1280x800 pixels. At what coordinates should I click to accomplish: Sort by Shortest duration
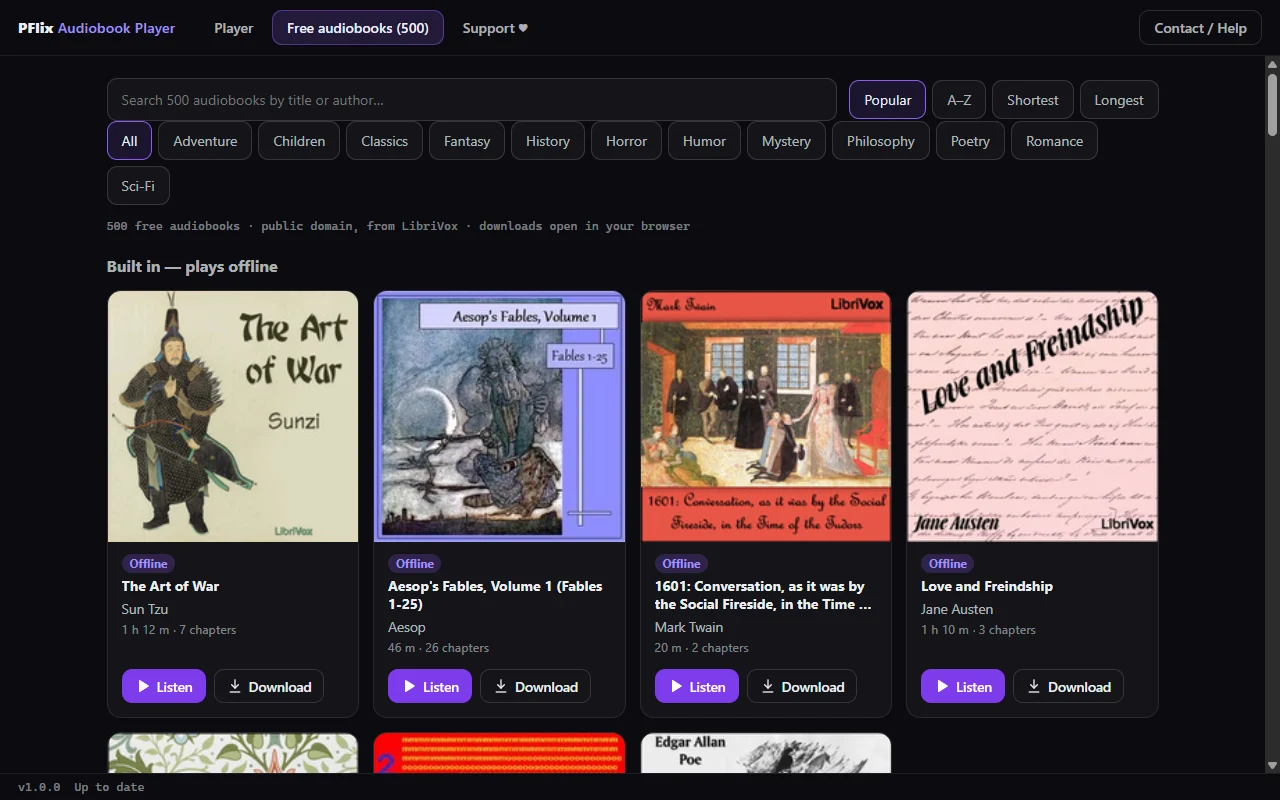(1033, 100)
